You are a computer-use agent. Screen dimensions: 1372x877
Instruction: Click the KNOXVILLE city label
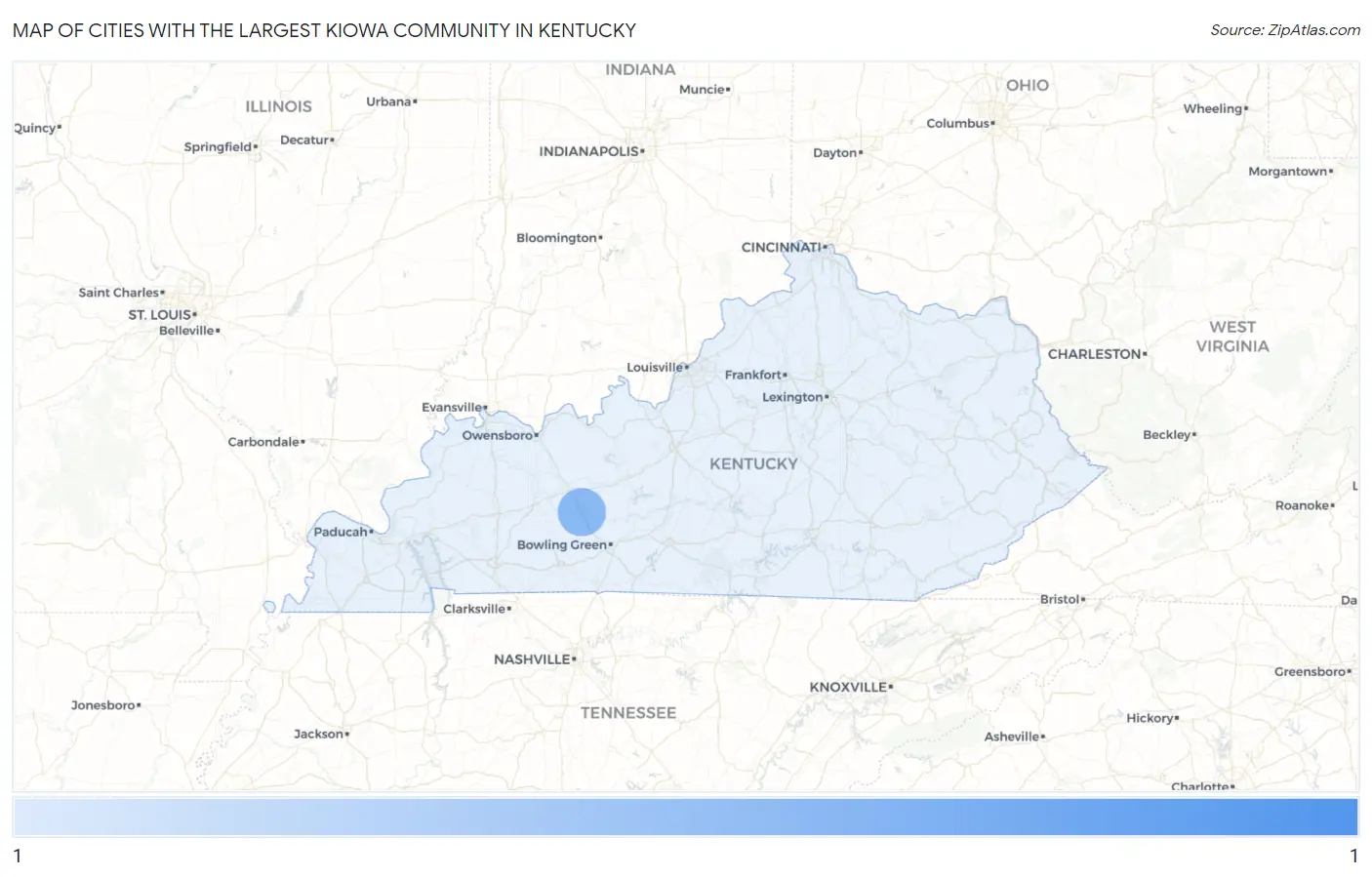click(x=848, y=687)
